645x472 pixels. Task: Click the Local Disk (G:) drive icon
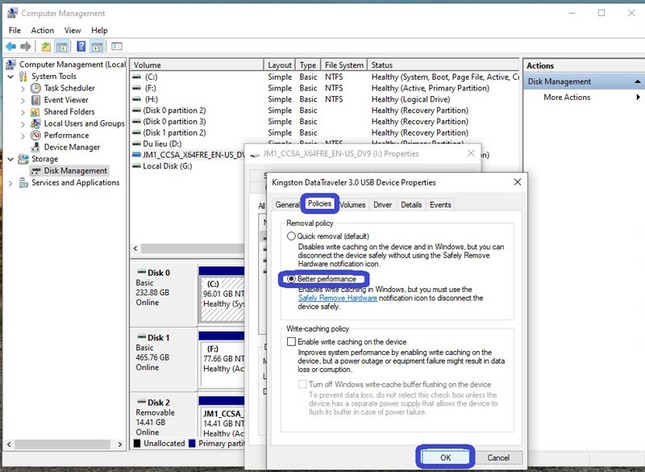[x=136, y=166]
